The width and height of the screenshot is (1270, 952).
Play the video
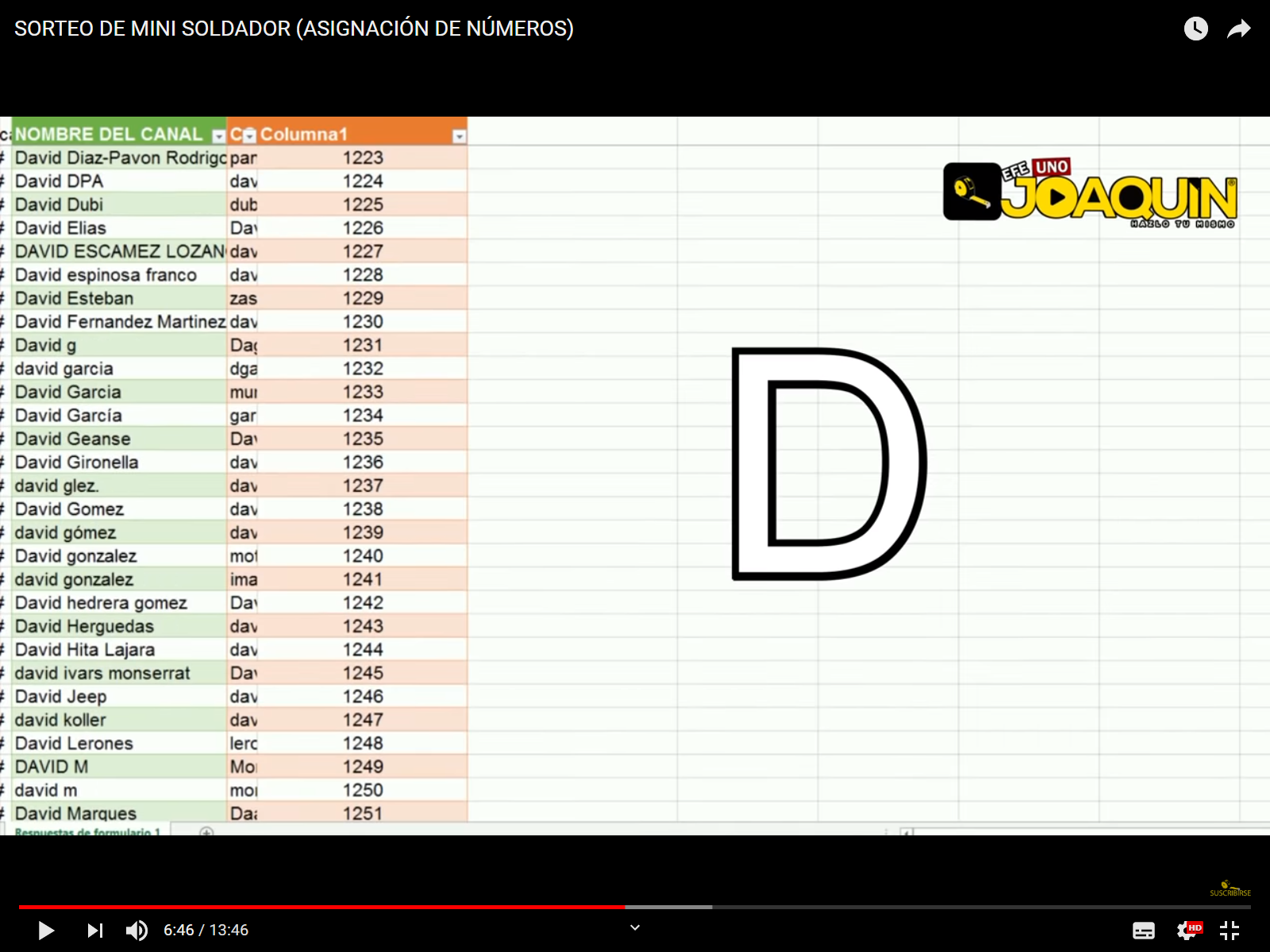click(x=46, y=930)
